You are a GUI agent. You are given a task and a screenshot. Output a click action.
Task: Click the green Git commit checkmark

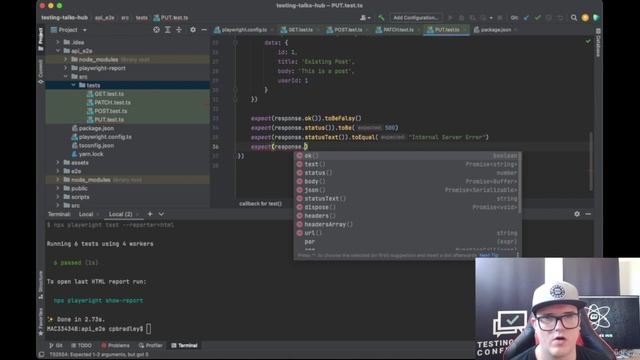(x=538, y=18)
